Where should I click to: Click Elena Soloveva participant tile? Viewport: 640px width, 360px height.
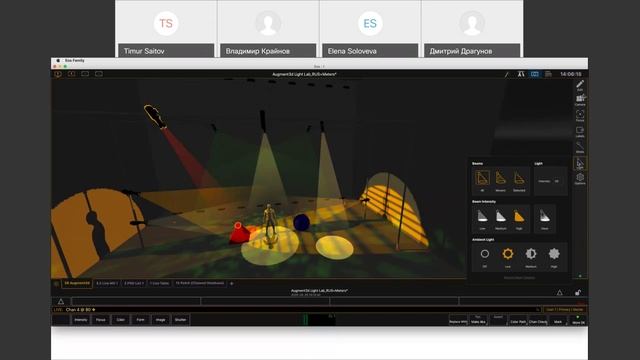coord(370,29)
